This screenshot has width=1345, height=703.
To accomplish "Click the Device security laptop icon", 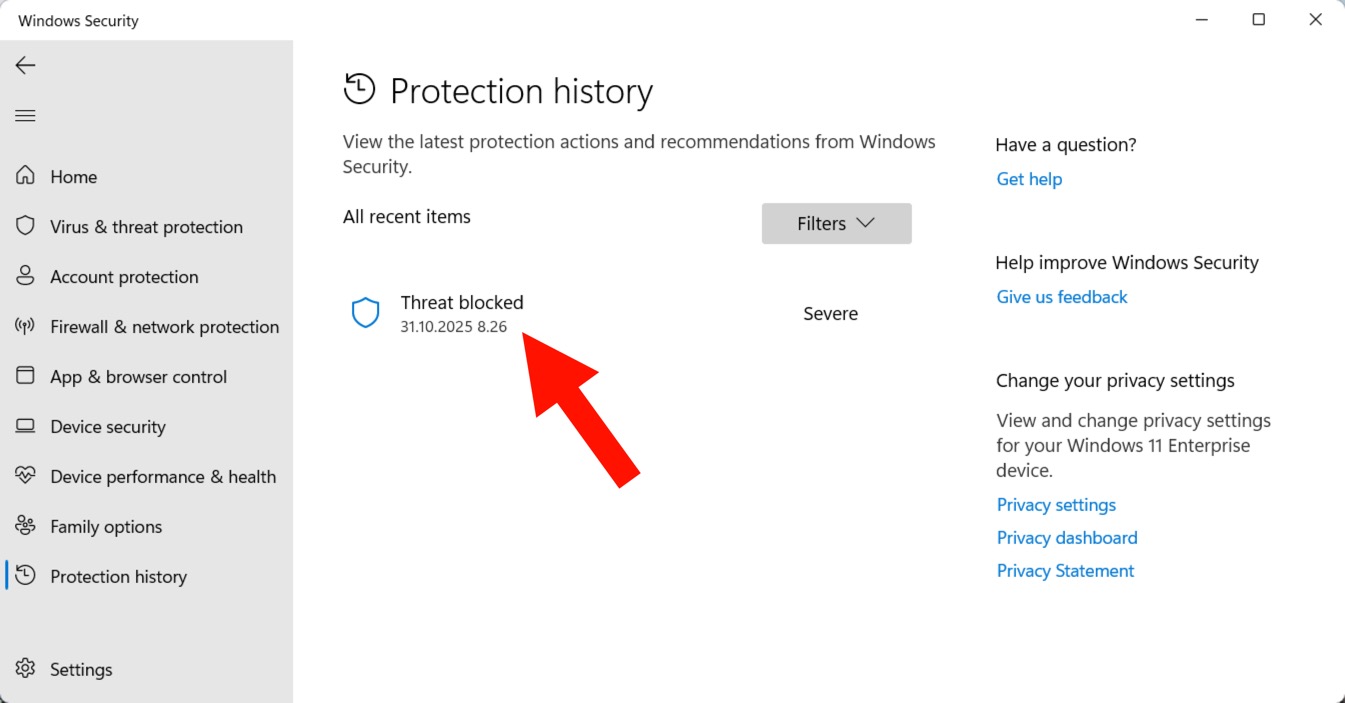I will pos(26,426).
